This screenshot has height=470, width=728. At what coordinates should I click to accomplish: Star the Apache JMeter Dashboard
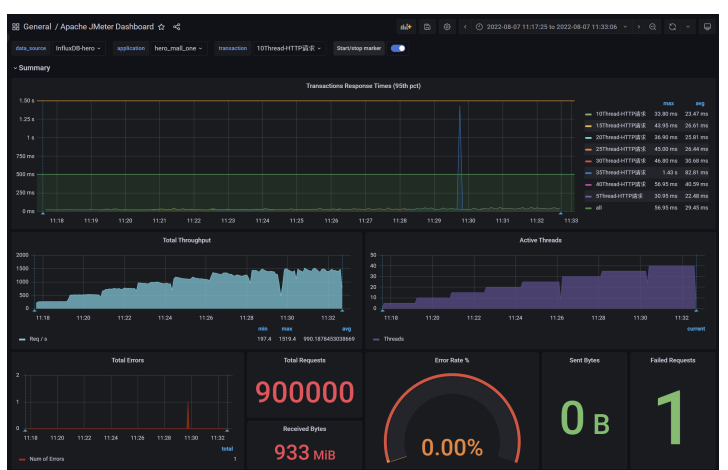coord(161,27)
